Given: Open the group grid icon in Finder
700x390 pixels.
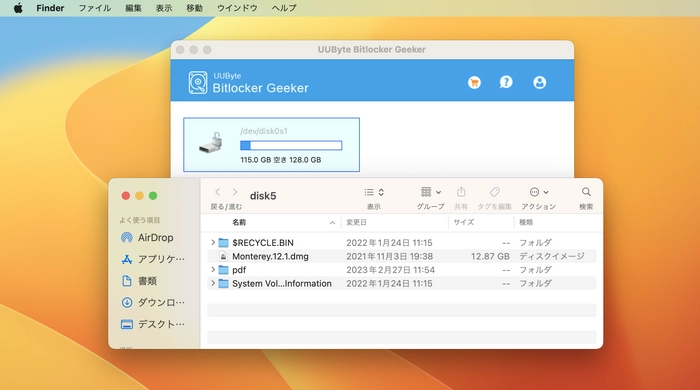Looking at the screenshot, I should point(426,192).
